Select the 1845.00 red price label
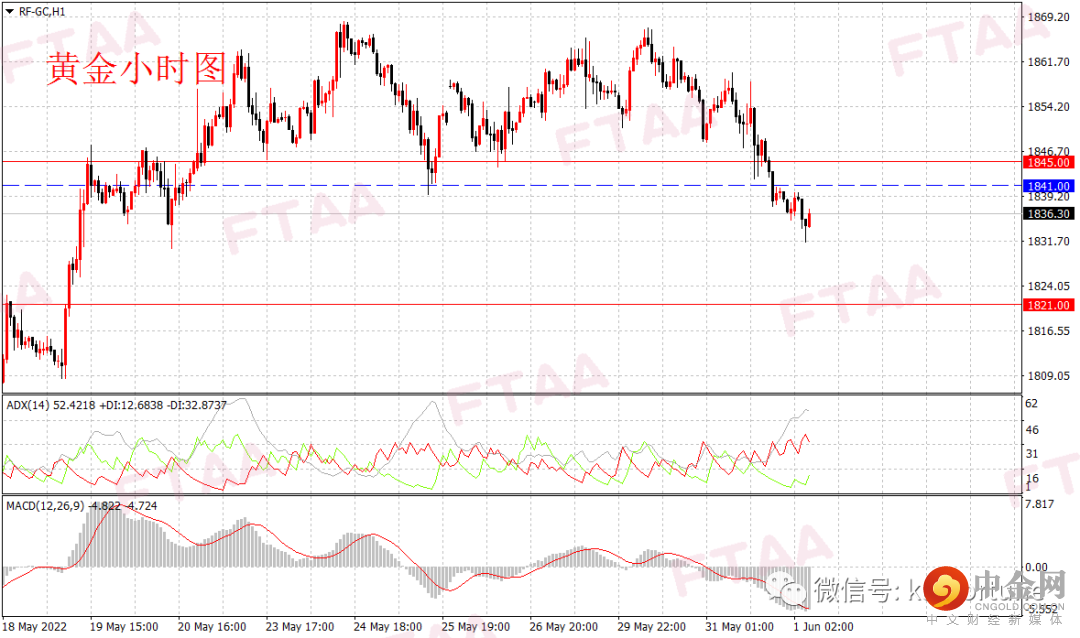This screenshot has width=1080, height=638. coord(1048,163)
